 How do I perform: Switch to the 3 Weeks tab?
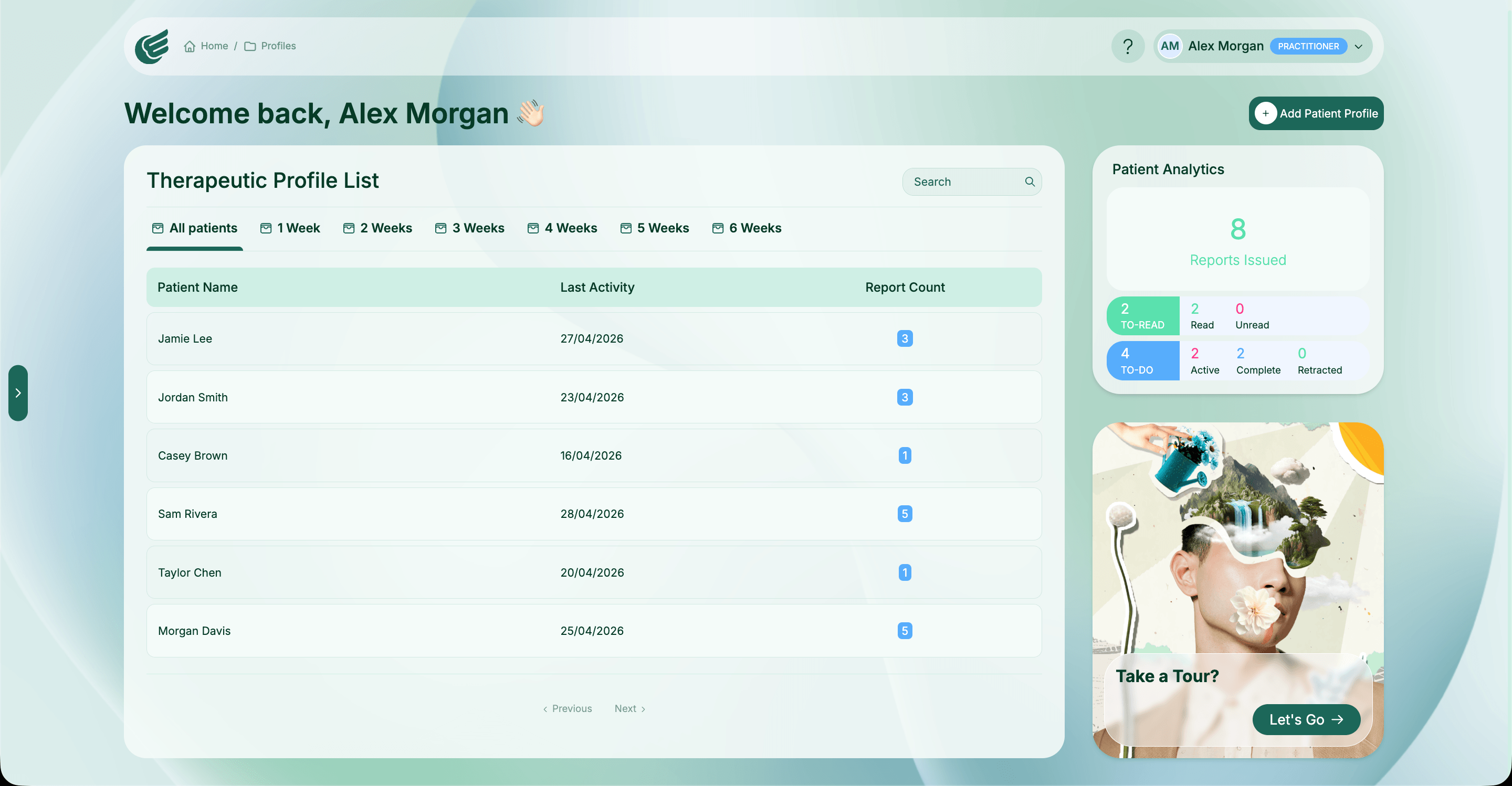(469, 228)
